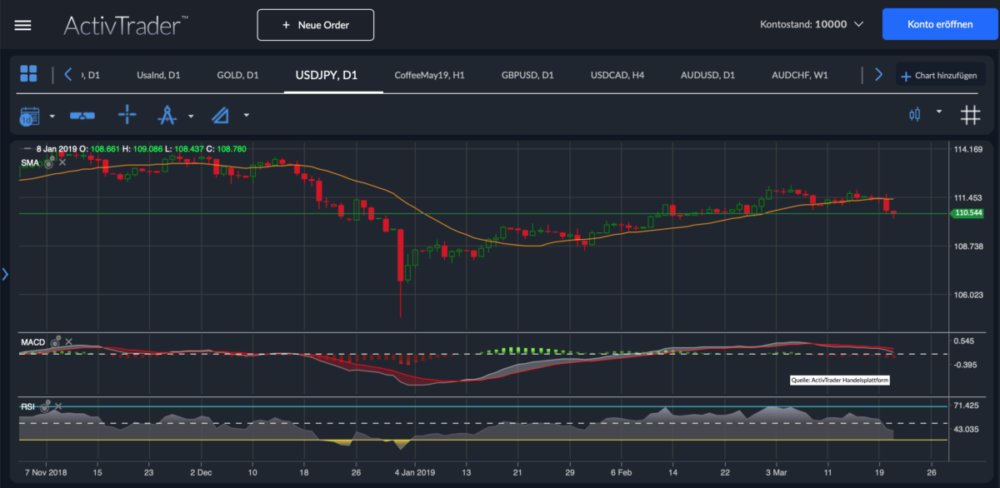Screen dimensions: 1000x488
Task: Expand the chart type dropdown arrow
Action: (x=939, y=111)
